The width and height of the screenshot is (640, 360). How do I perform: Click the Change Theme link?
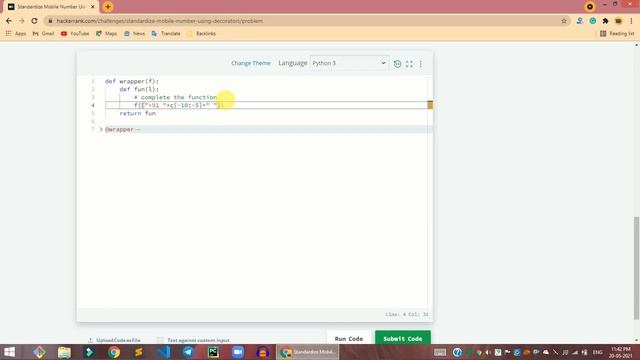tap(251, 63)
